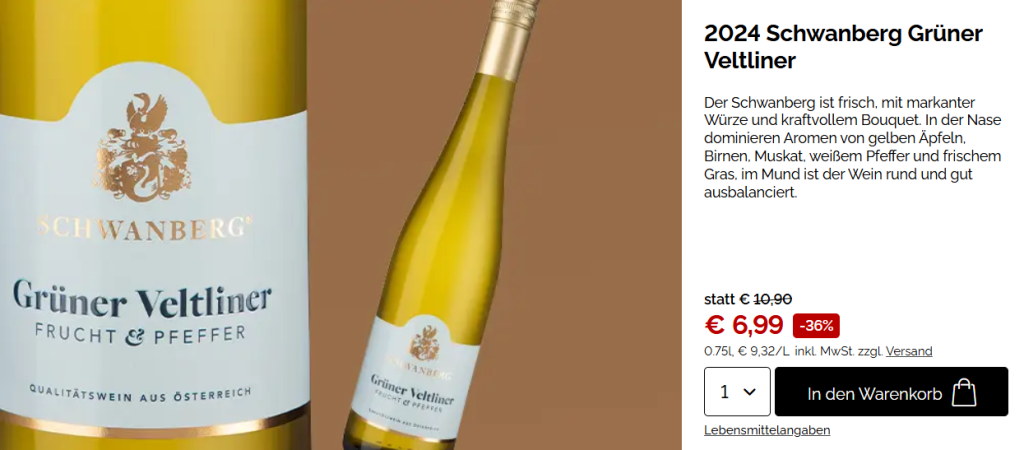Click the chevron arrow in quantity selector
Image resolution: width=1024 pixels, height=450 pixels.
(750, 392)
